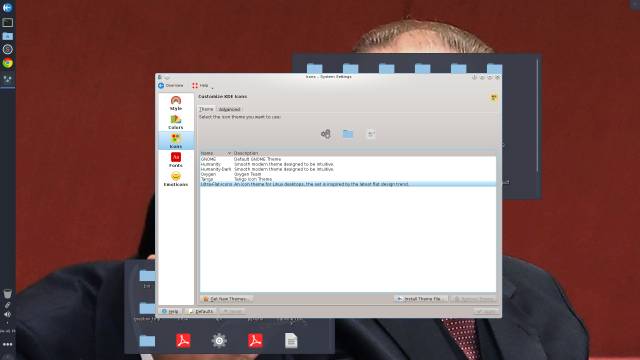Open the Style settings module

coord(176,103)
